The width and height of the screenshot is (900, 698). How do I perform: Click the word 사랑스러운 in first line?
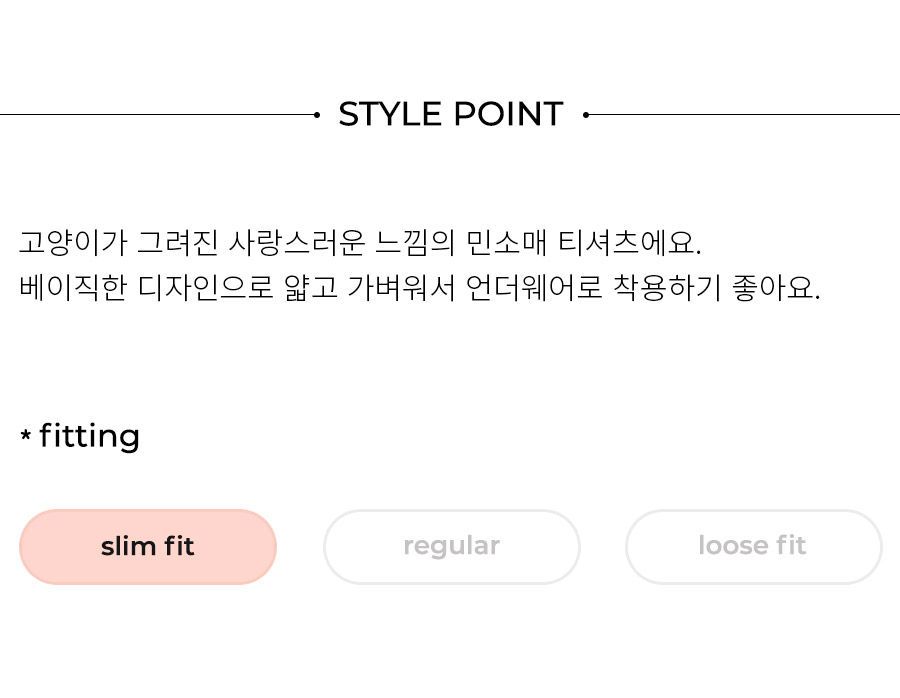click(x=296, y=242)
